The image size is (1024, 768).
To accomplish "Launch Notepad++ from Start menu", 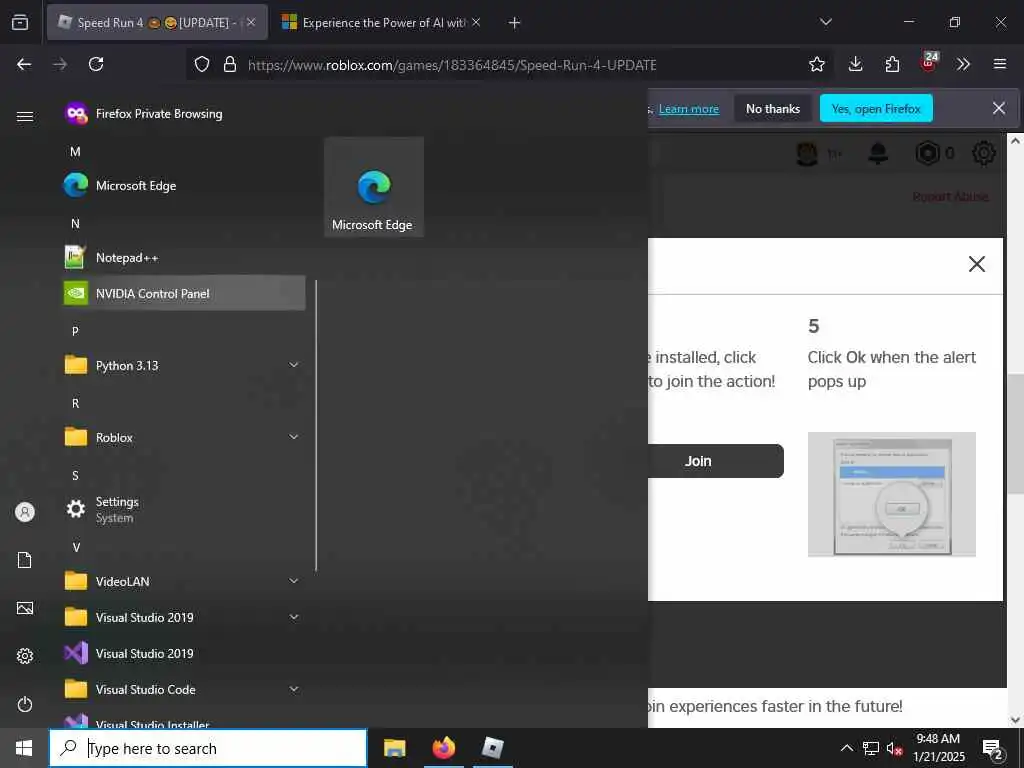I will (183, 257).
